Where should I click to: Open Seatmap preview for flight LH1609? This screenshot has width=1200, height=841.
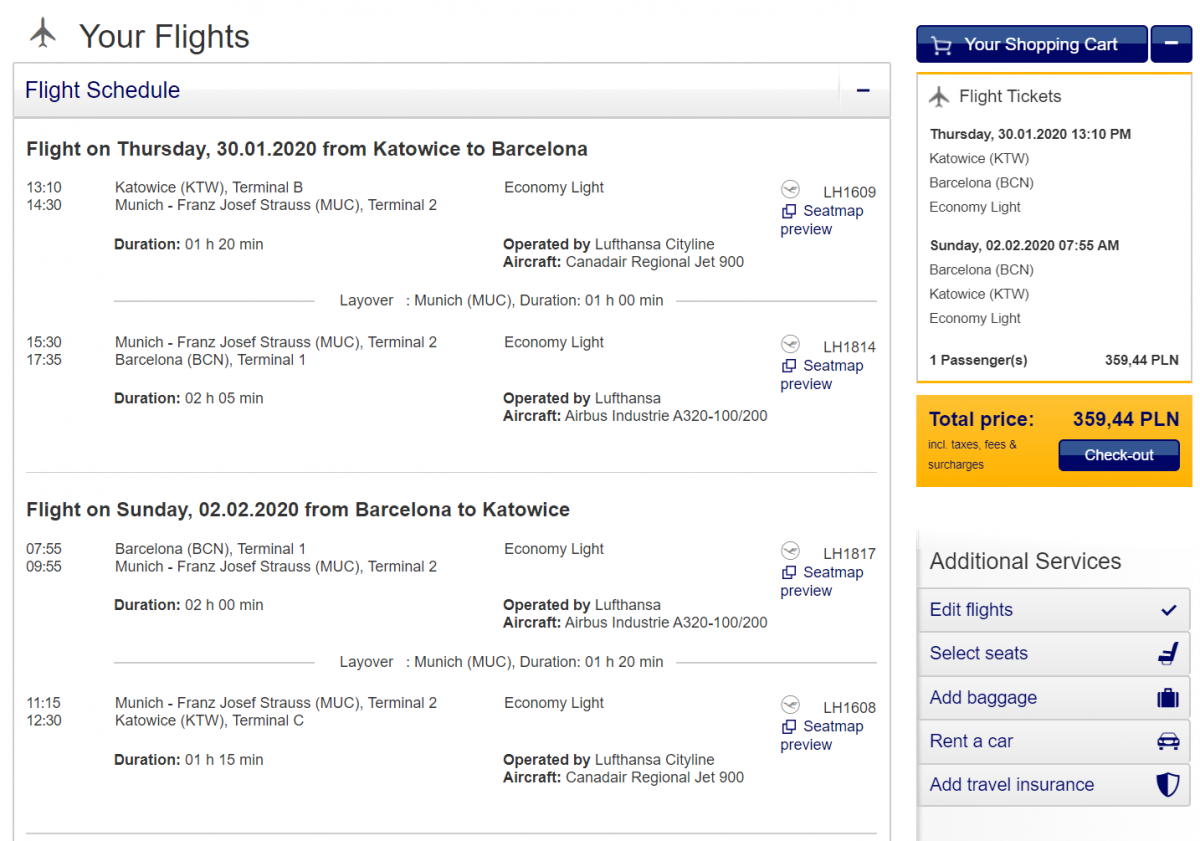pyautogui.click(x=832, y=211)
